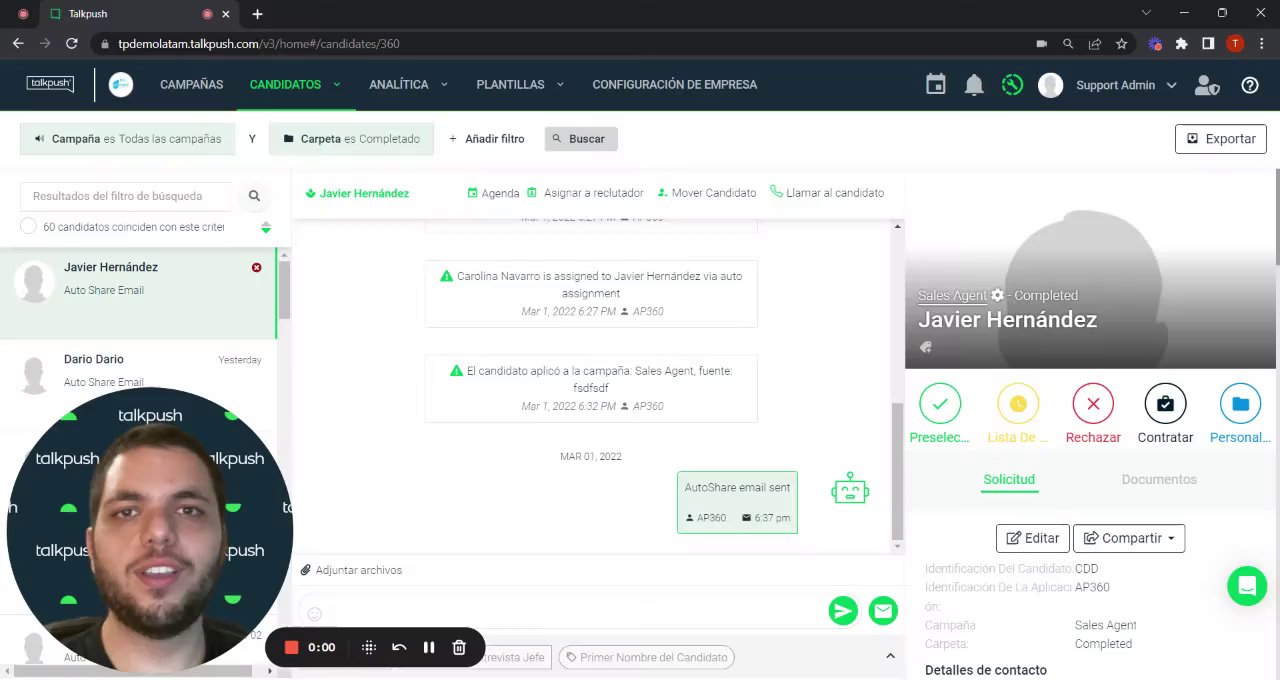Screen dimensions: 1280x680
Task: Open the CAMPAÑAS menu
Action: click(x=192, y=85)
